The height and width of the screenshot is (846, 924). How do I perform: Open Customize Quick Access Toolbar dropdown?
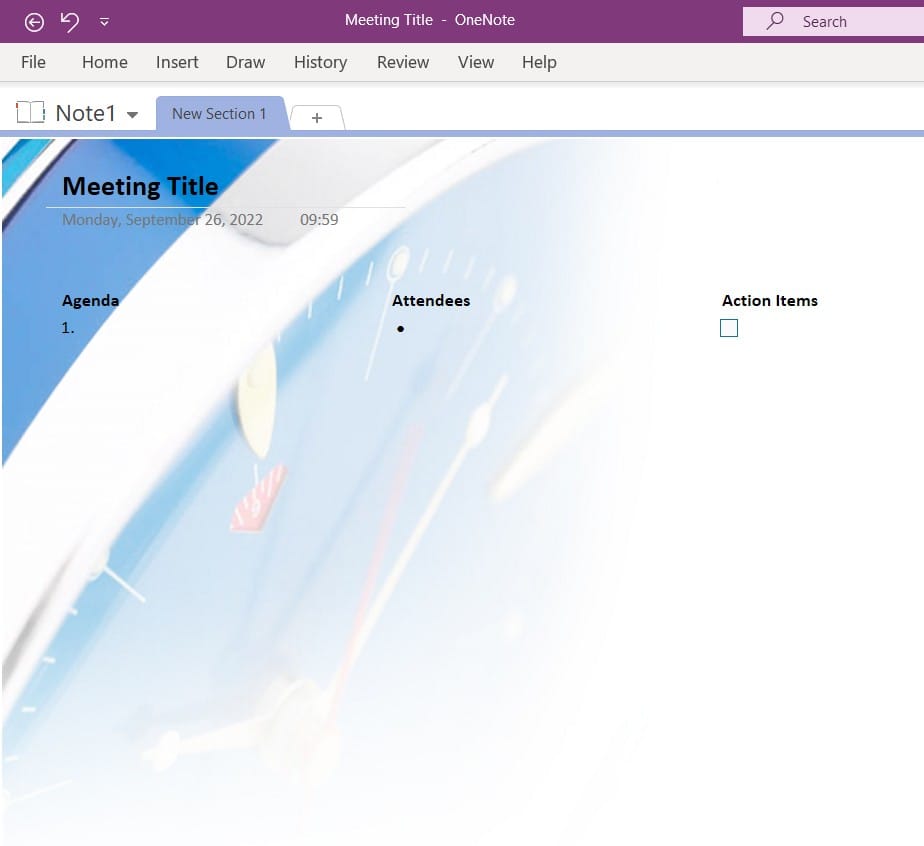pyautogui.click(x=105, y=22)
